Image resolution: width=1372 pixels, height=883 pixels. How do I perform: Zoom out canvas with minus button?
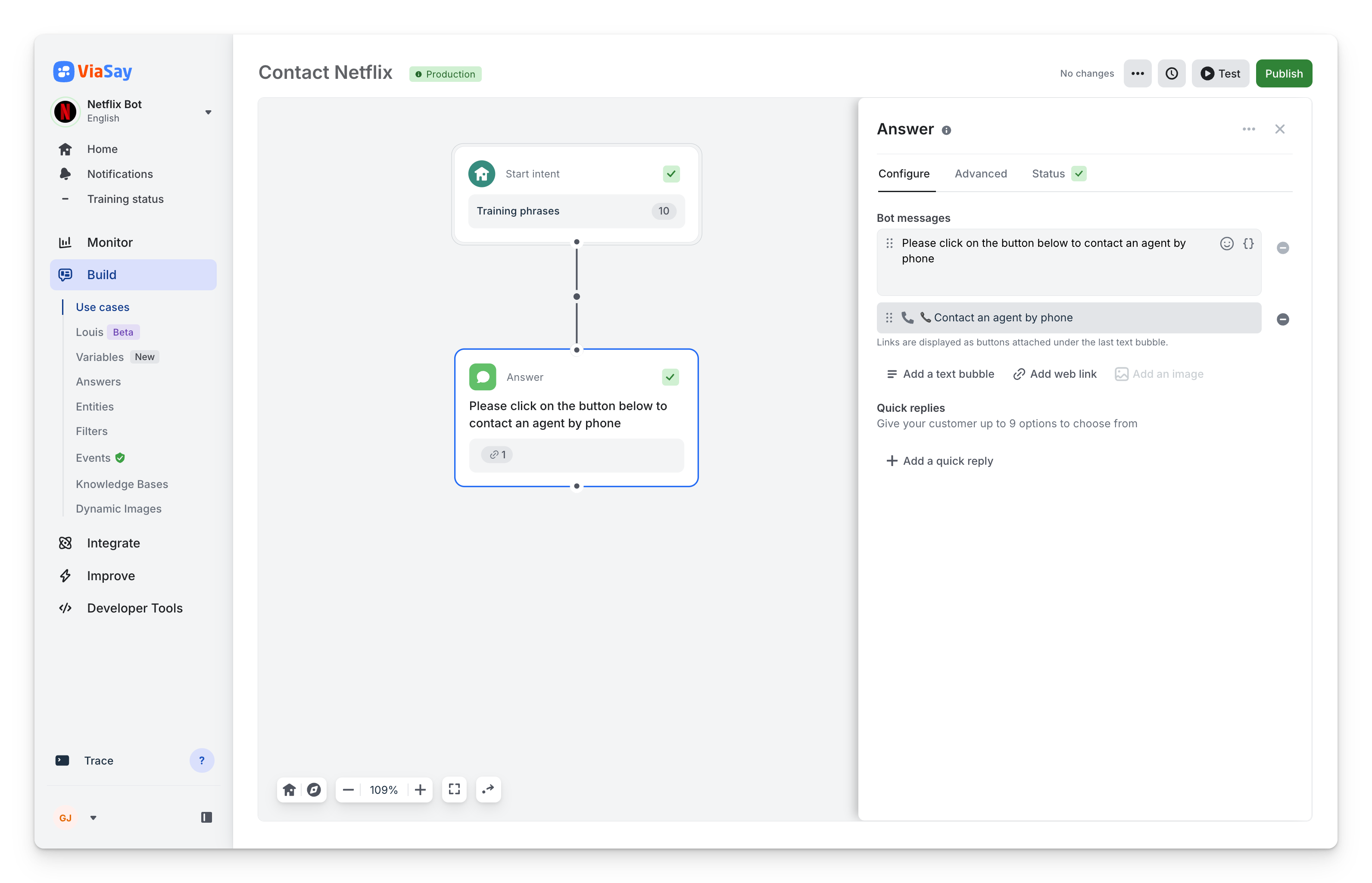coord(348,790)
